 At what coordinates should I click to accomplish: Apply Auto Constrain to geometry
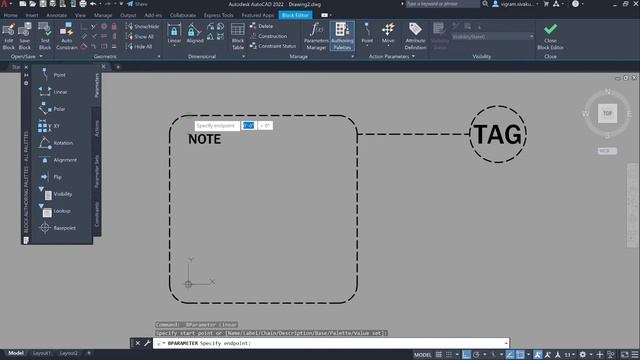click(67, 36)
